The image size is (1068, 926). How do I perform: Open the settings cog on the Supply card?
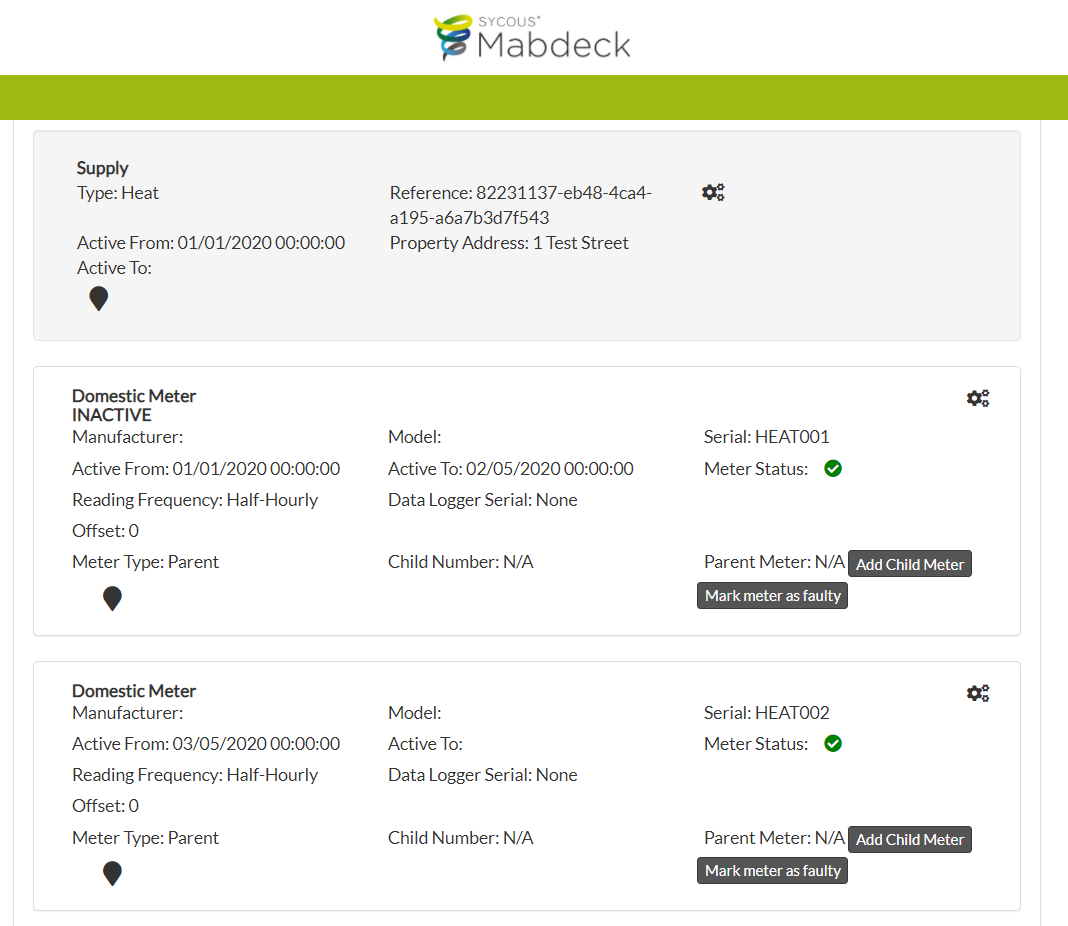pyautogui.click(x=713, y=192)
